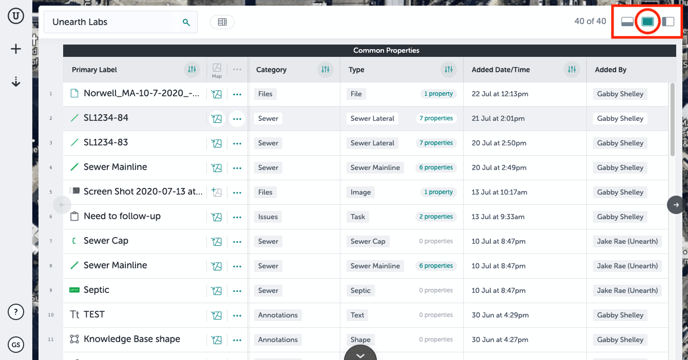Show SL1234-83 on map
Image resolution: width=688 pixels, height=360 pixels.
pos(217,143)
